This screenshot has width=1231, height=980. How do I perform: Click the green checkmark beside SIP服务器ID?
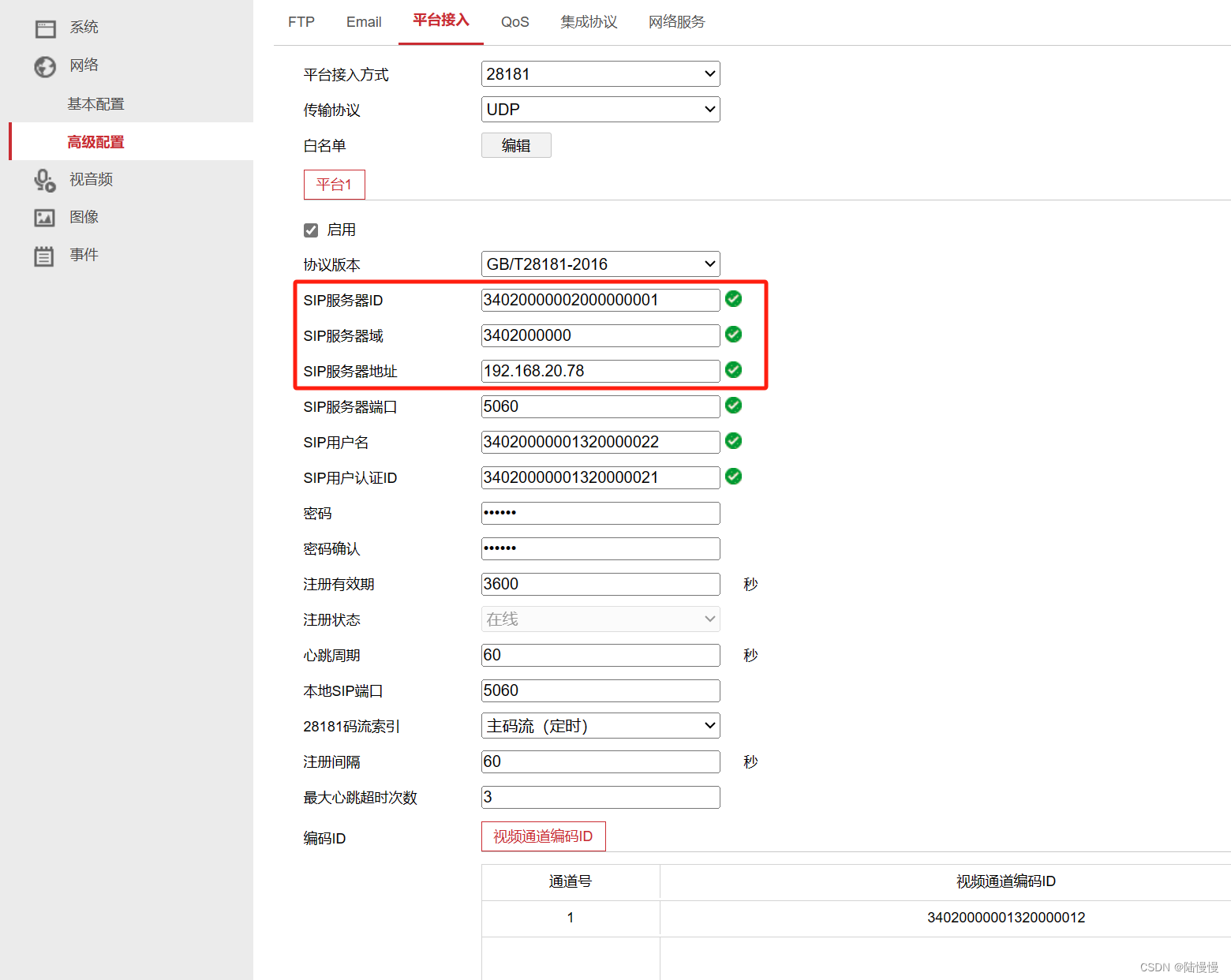(x=733, y=299)
